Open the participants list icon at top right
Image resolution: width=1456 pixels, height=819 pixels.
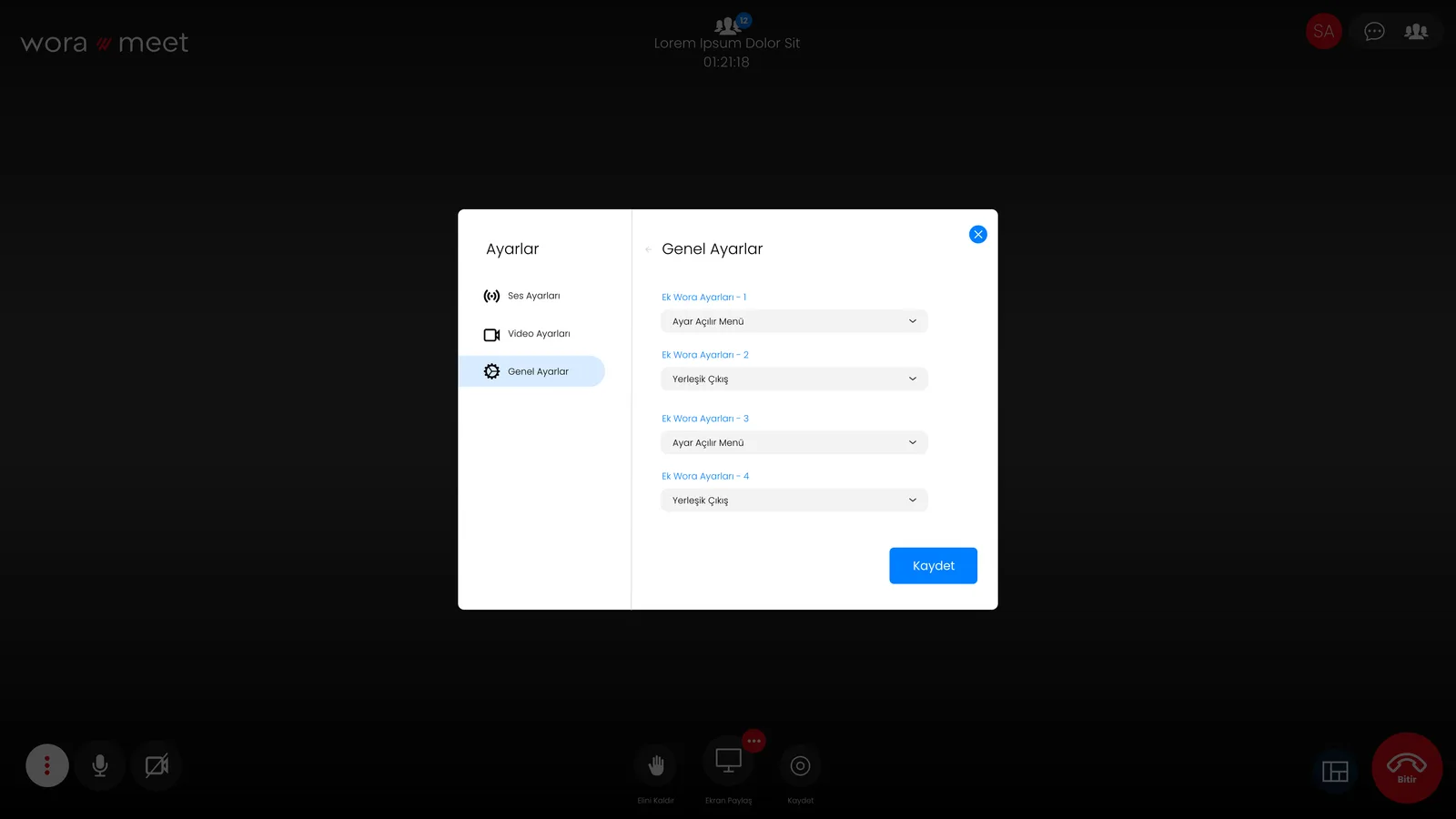click(x=1416, y=32)
